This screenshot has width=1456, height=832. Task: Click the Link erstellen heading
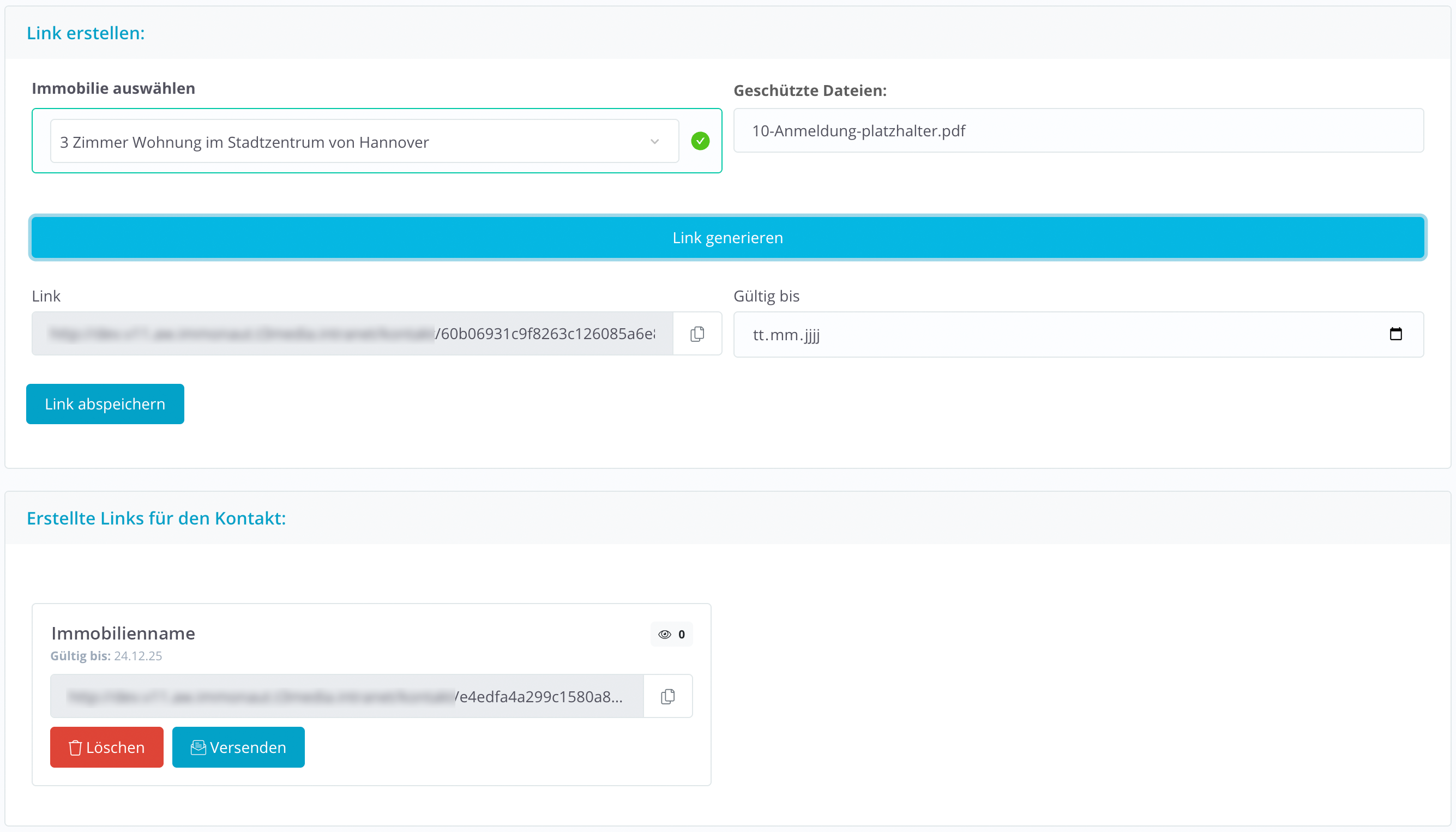[x=86, y=33]
